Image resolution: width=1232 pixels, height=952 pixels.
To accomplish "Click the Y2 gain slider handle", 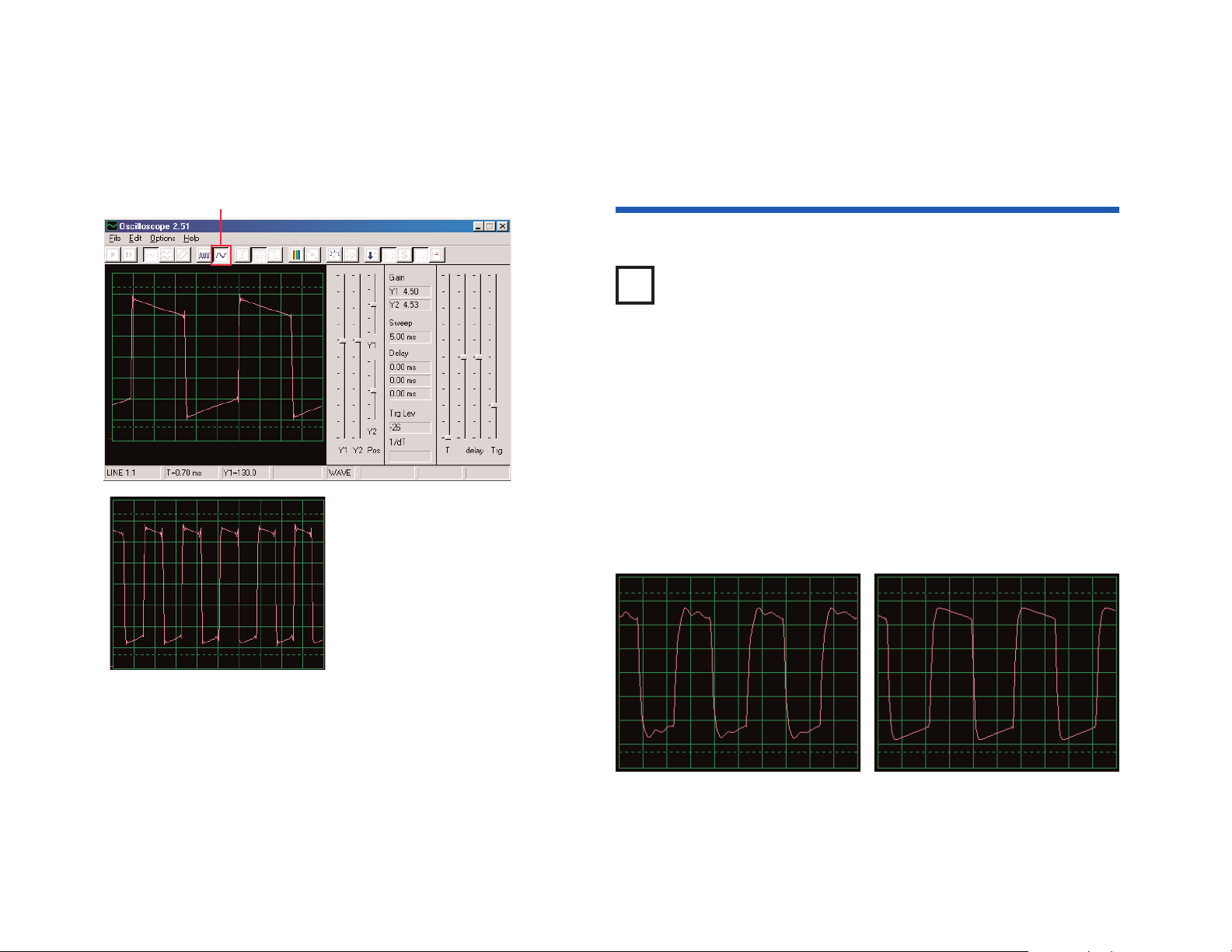I will tap(357, 340).
